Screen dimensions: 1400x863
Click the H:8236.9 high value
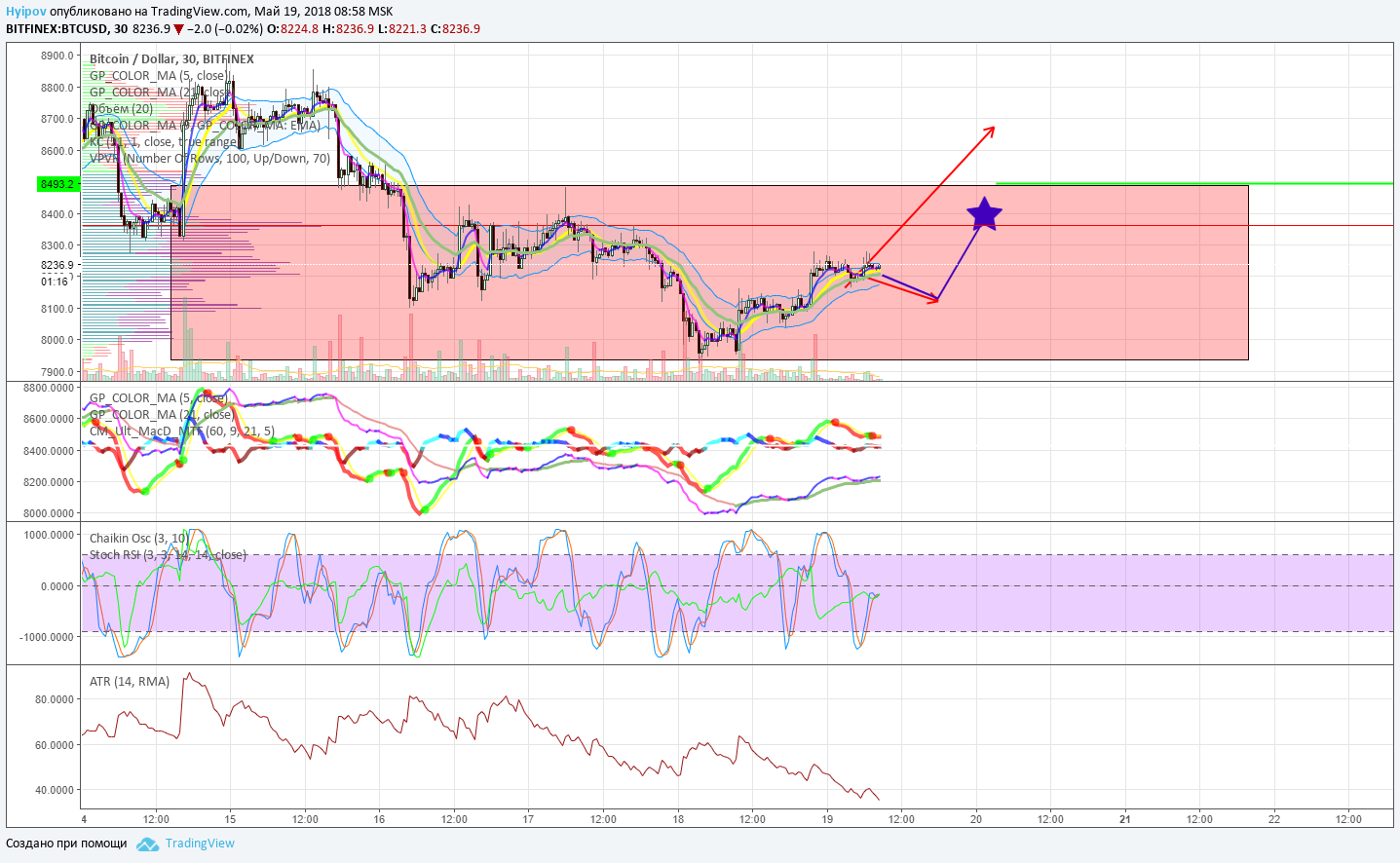pos(349,29)
